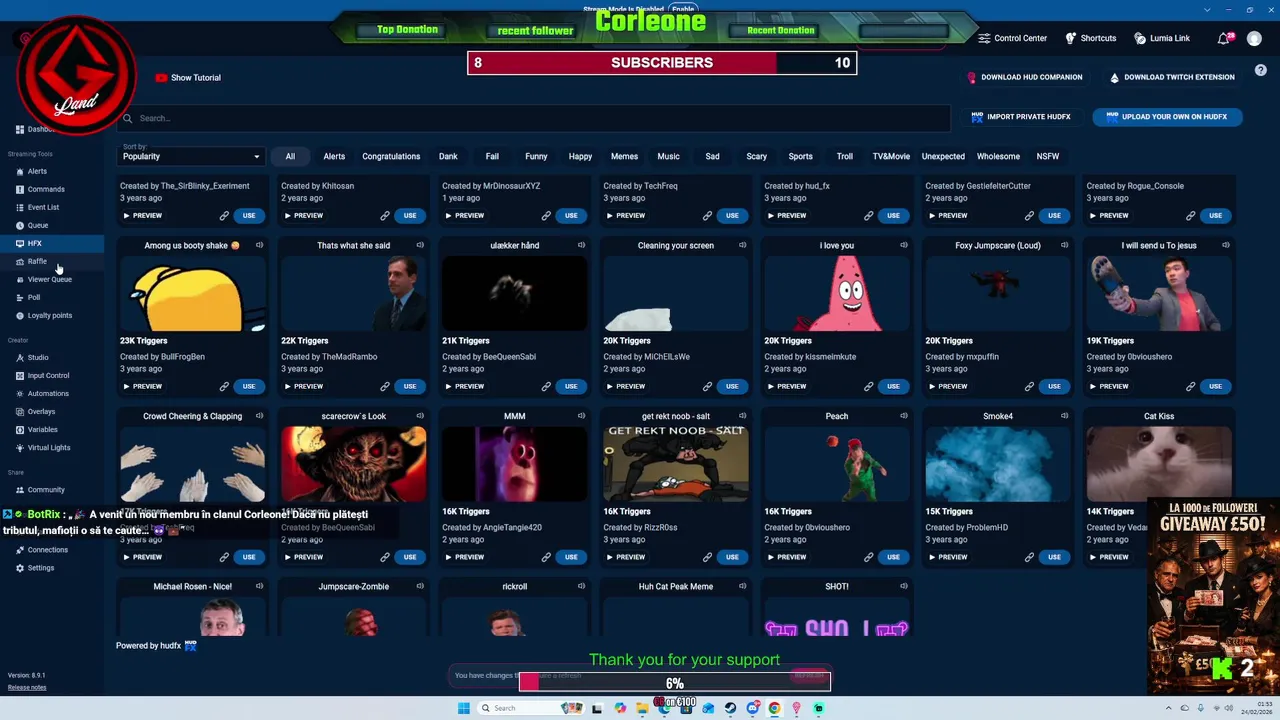
Task: Click the HFX search field
Action: coord(534,118)
